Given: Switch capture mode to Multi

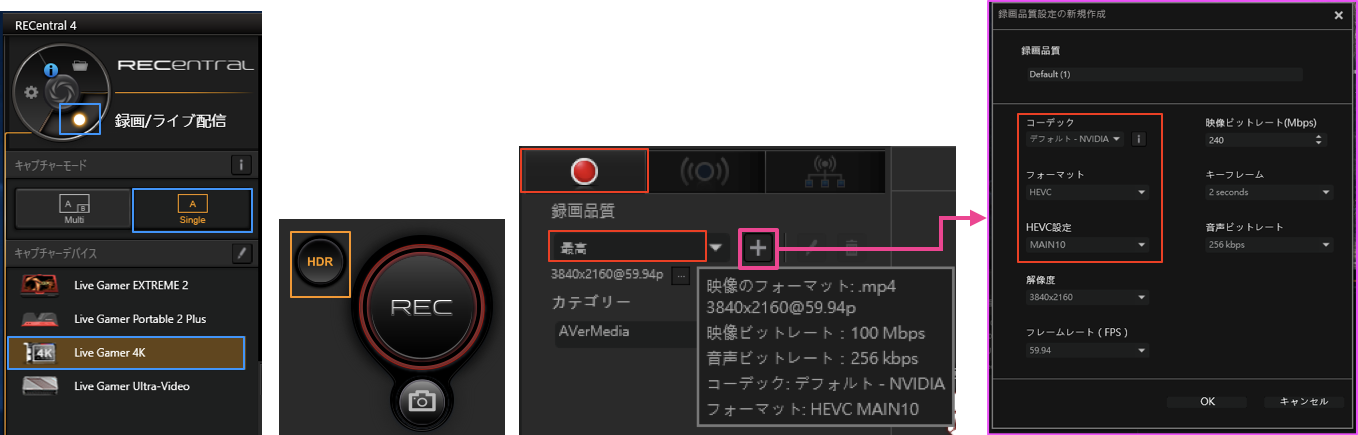Looking at the screenshot, I should pos(73,208).
